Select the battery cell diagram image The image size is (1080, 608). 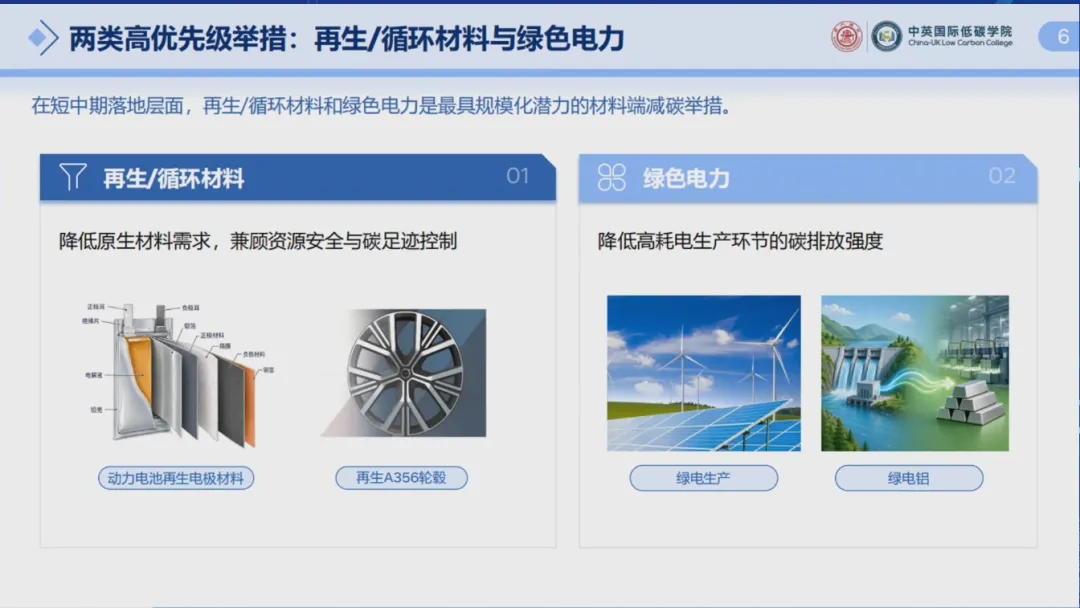tap(180, 375)
